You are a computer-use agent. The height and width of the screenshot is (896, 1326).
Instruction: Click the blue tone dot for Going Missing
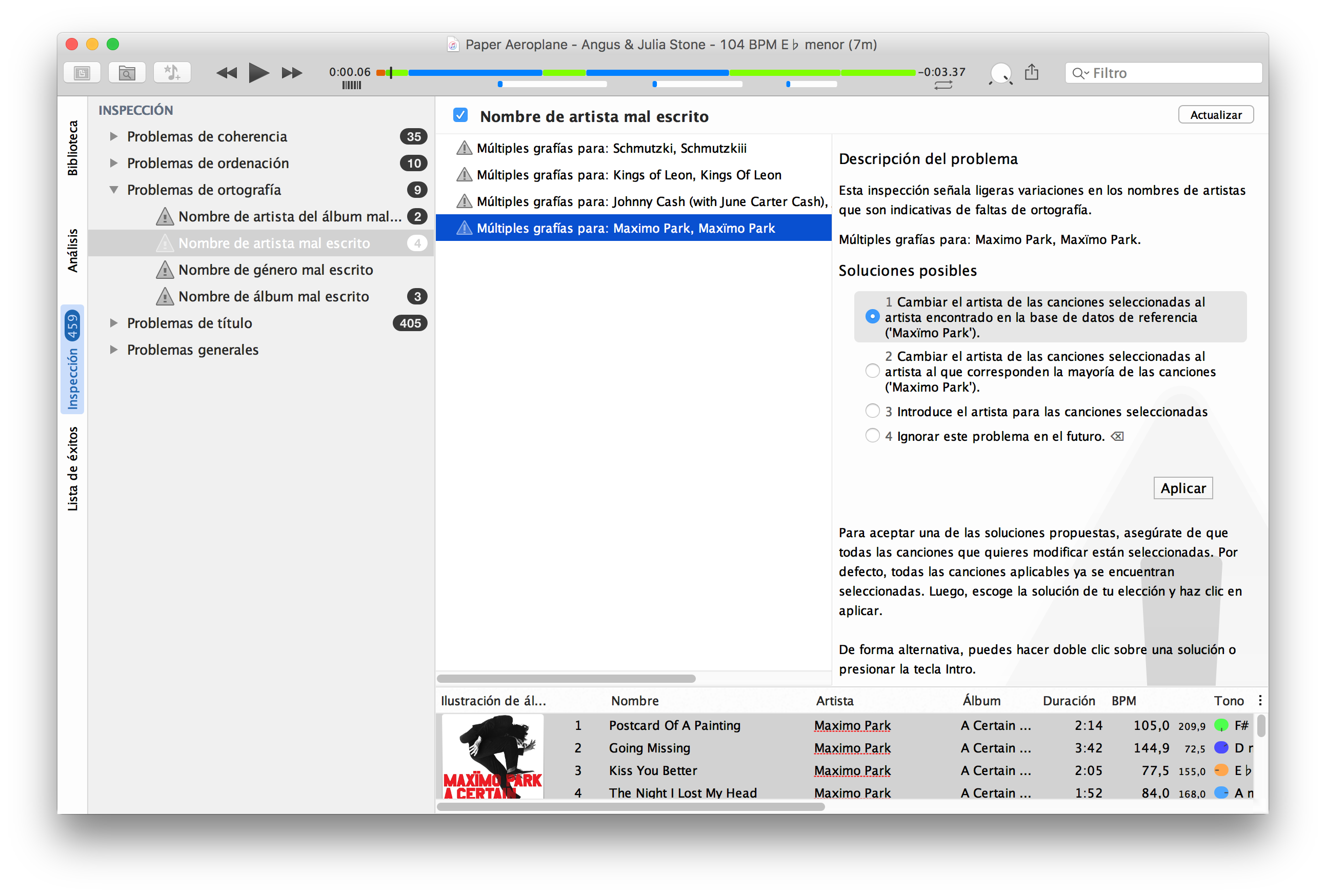pyautogui.click(x=1221, y=748)
